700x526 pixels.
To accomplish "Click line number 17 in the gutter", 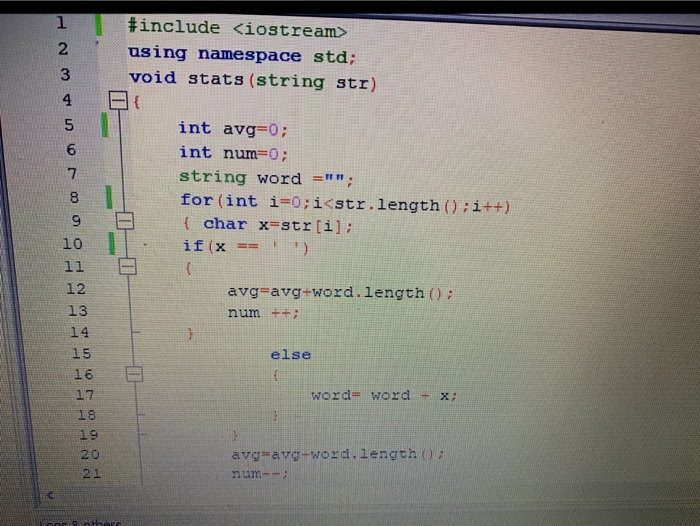I will click(x=85, y=395).
